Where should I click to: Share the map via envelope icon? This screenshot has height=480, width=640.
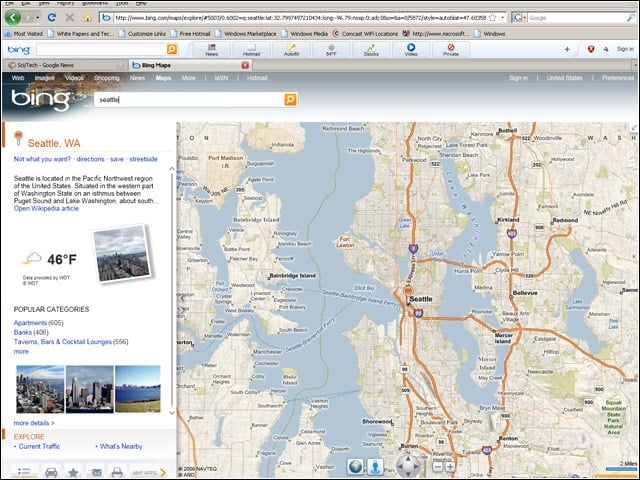96,472
